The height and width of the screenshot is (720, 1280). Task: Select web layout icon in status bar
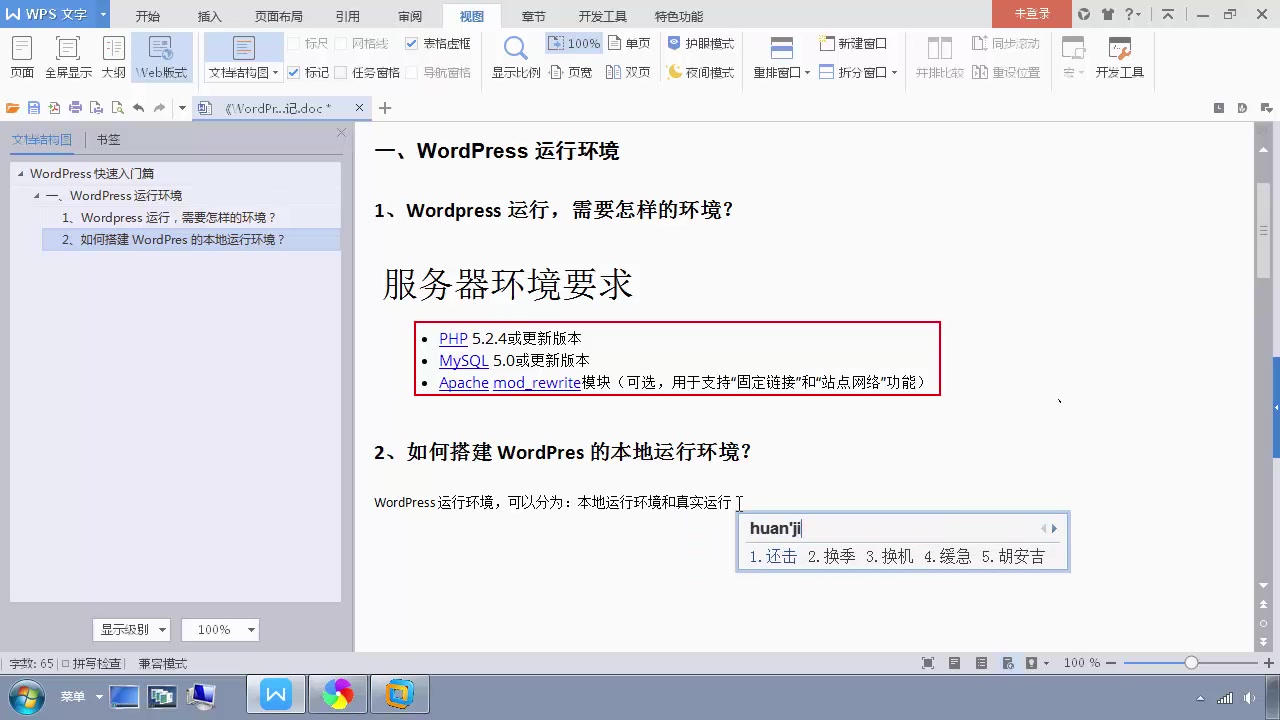(x=1006, y=663)
